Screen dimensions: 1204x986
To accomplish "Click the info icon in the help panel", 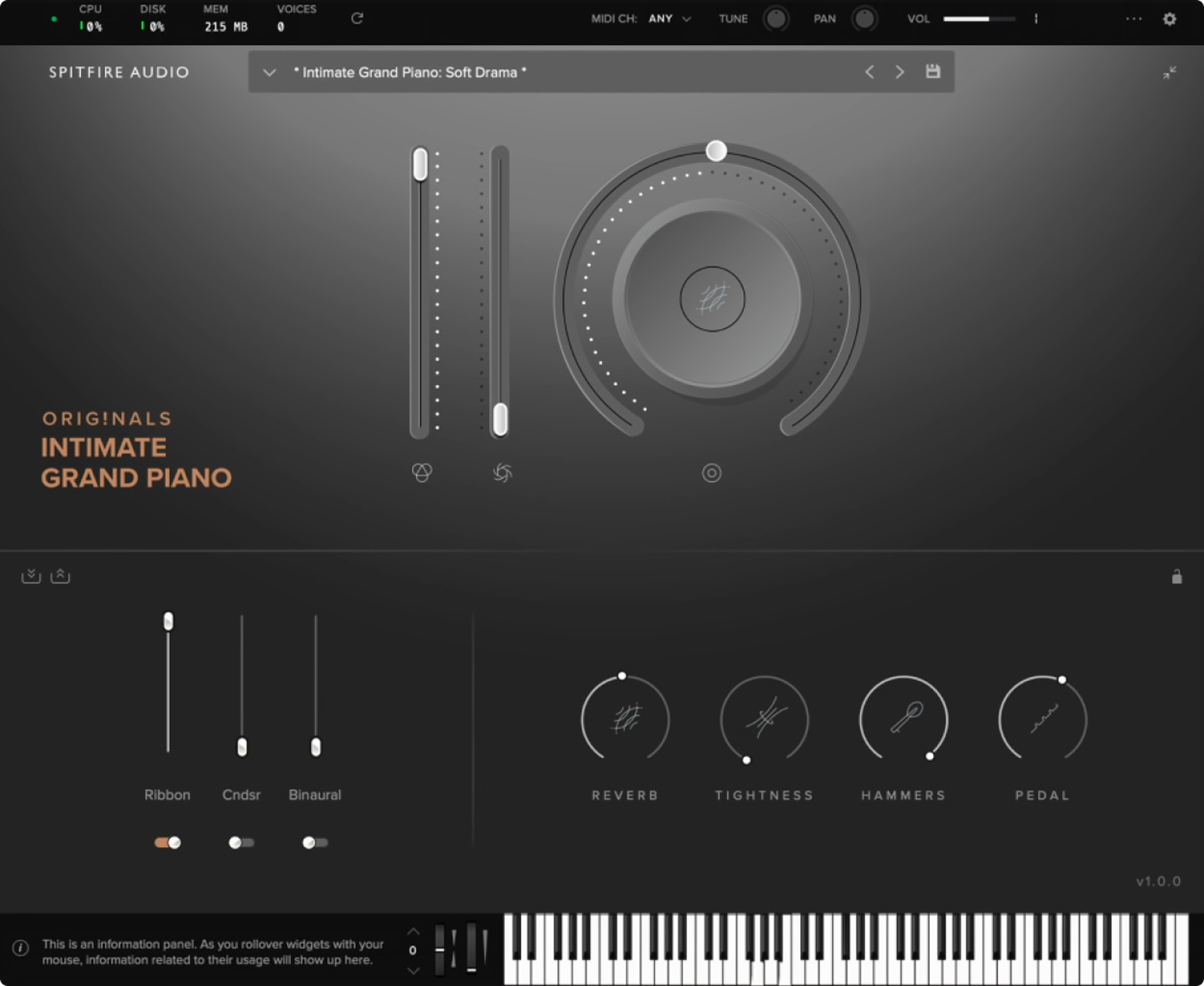I will (x=20, y=948).
